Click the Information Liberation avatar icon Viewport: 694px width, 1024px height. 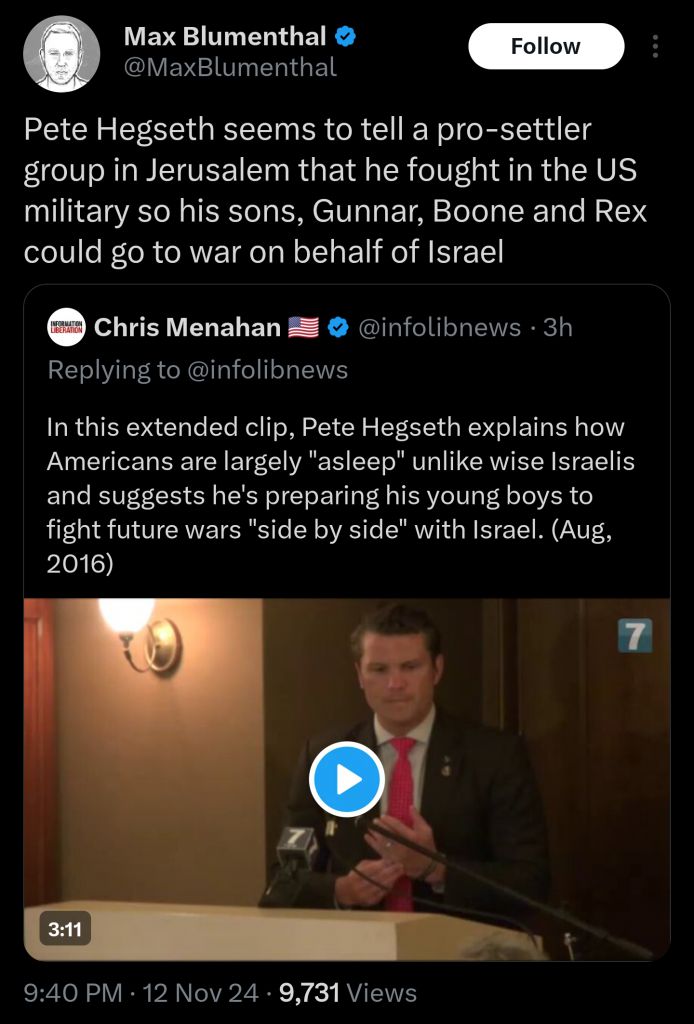(x=66, y=327)
